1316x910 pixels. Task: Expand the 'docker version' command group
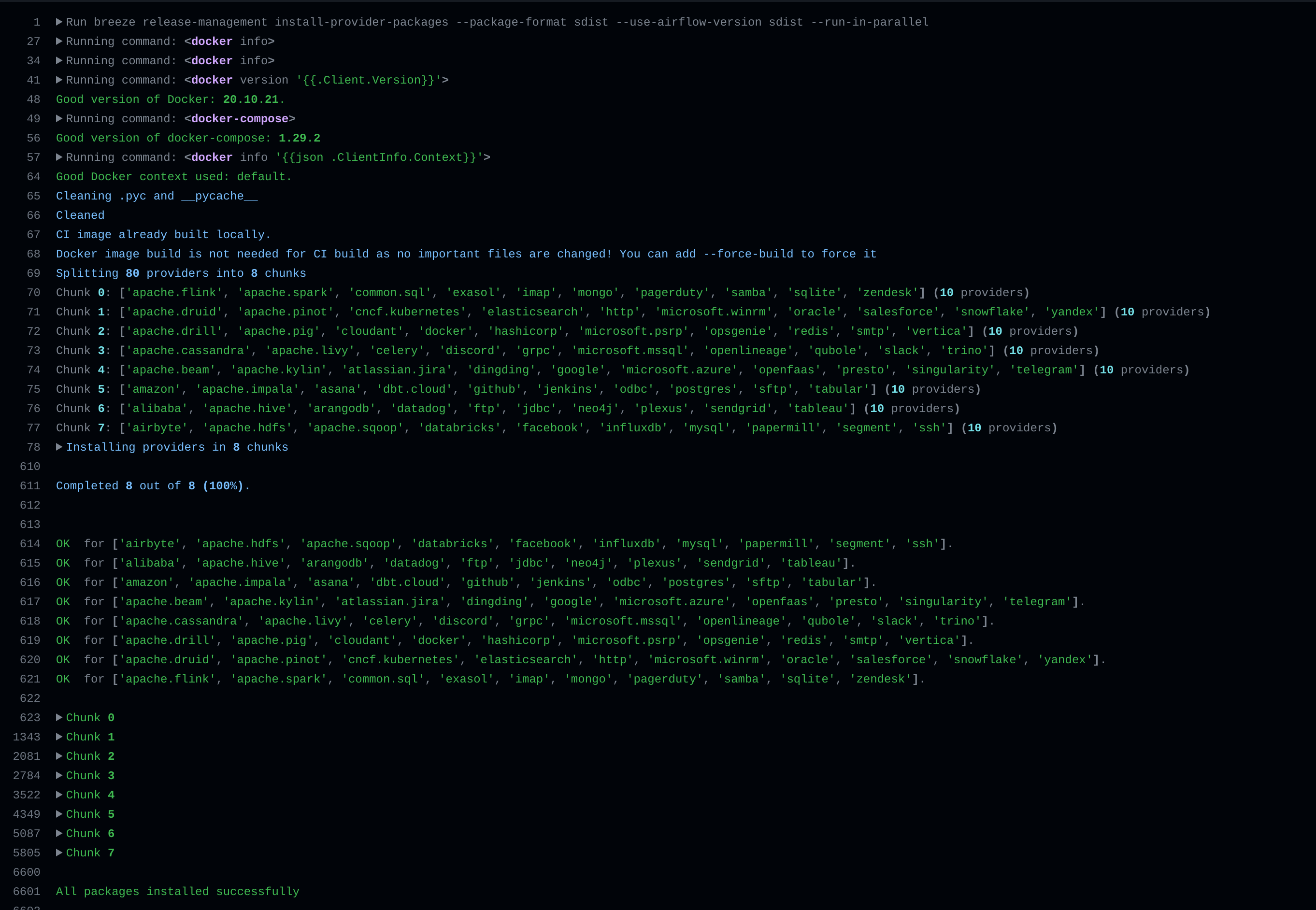(59, 80)
